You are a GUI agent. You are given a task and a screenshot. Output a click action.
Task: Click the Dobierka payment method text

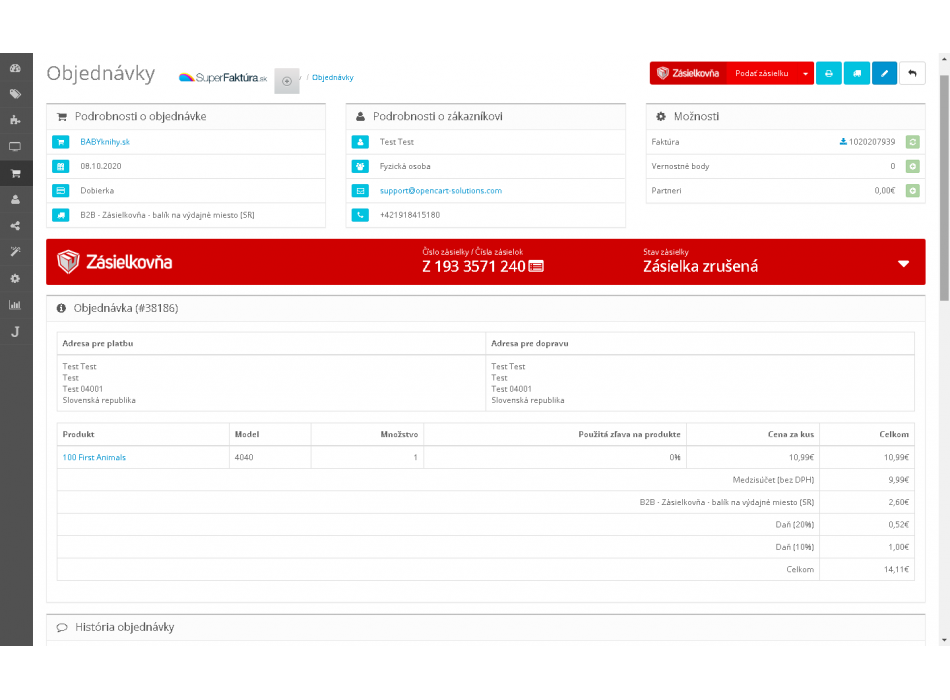point(97,190)
